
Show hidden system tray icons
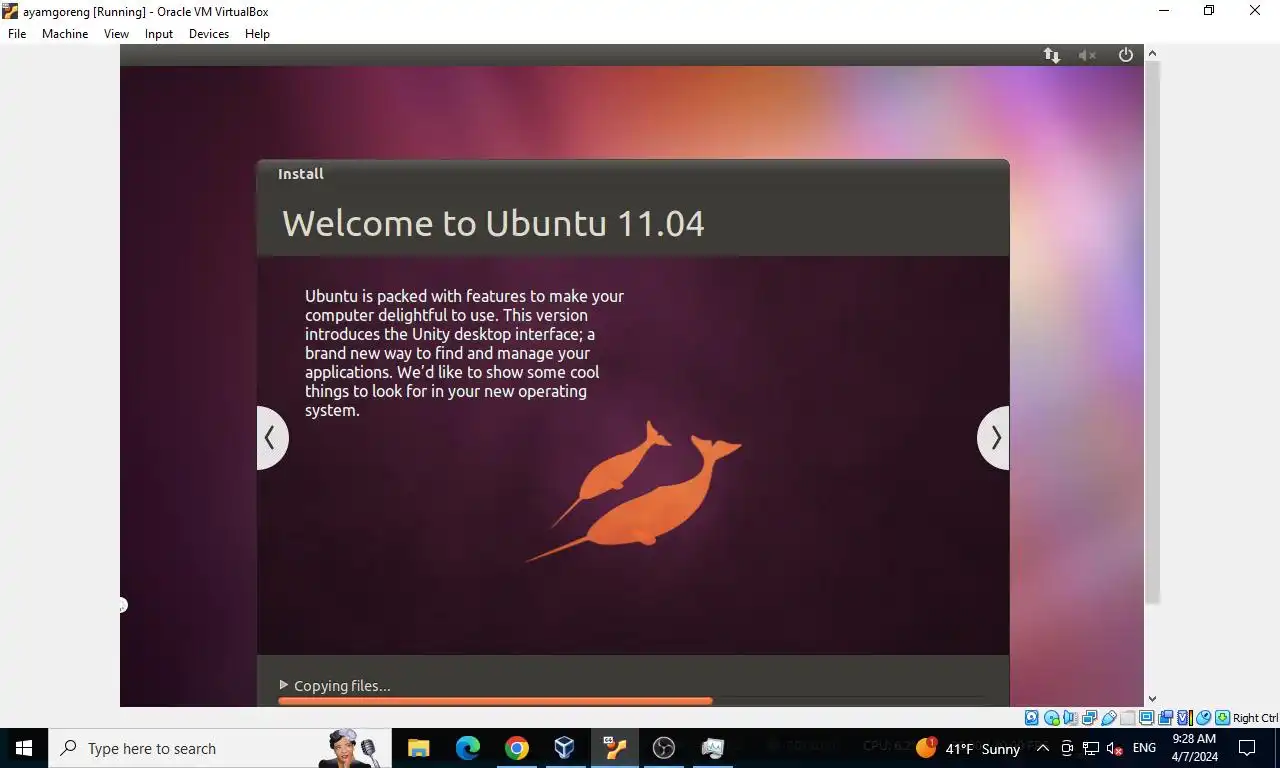coord(1042,748)
